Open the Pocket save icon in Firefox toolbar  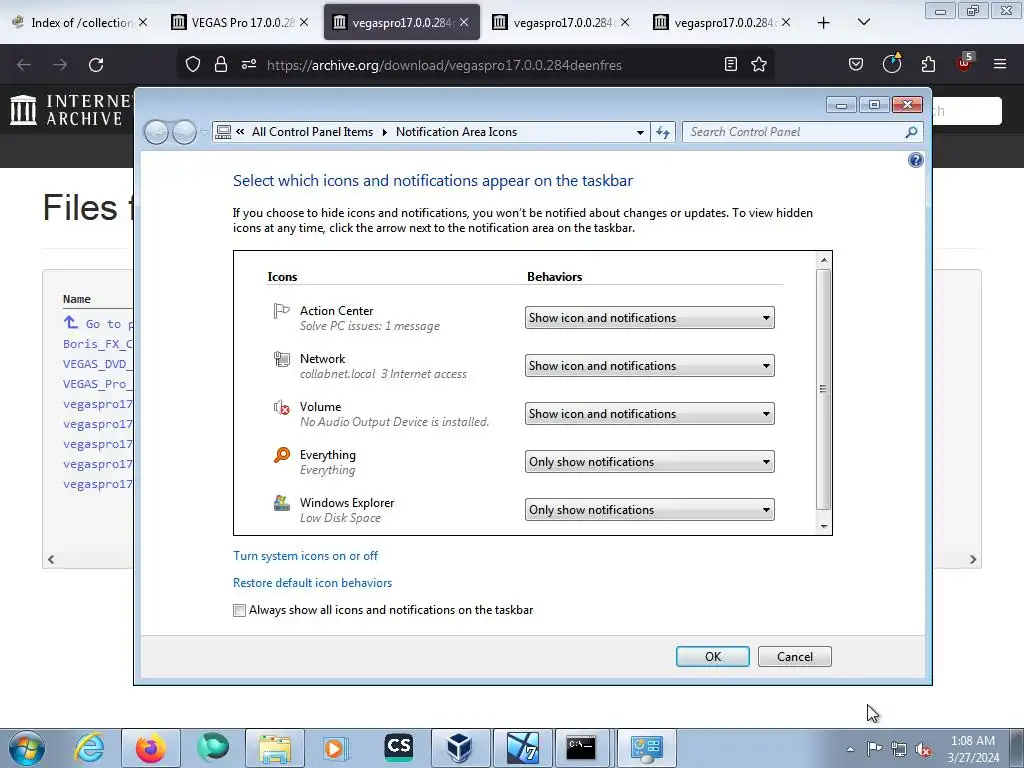point(856,64)
